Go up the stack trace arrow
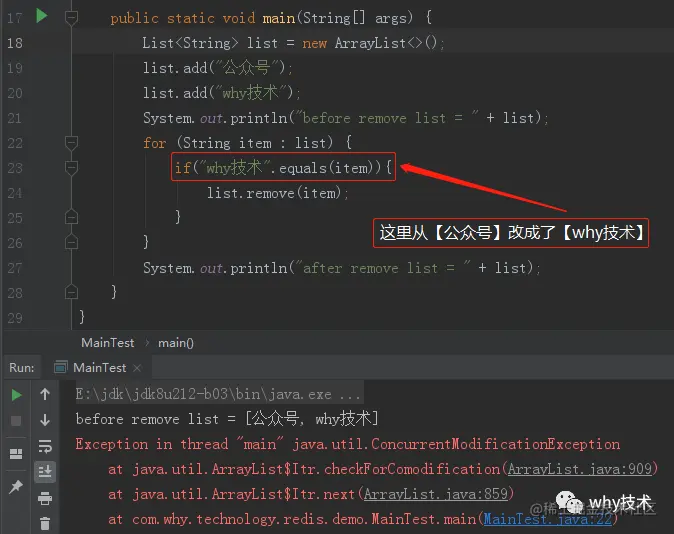The height and width of the screenshot is (534, 674). pyautogui.click(x=45, y=394)
